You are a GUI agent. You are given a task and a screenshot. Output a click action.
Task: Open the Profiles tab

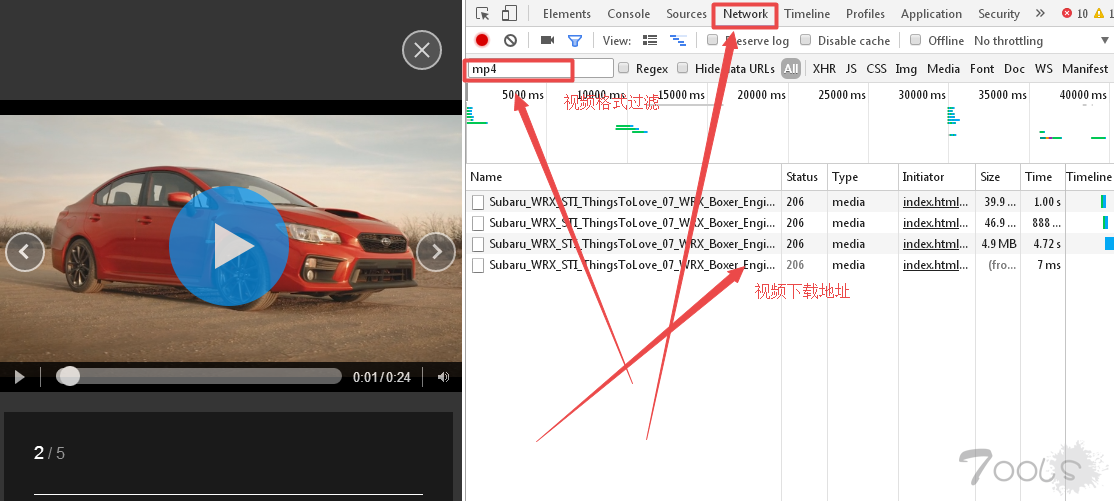pos(865,14)
